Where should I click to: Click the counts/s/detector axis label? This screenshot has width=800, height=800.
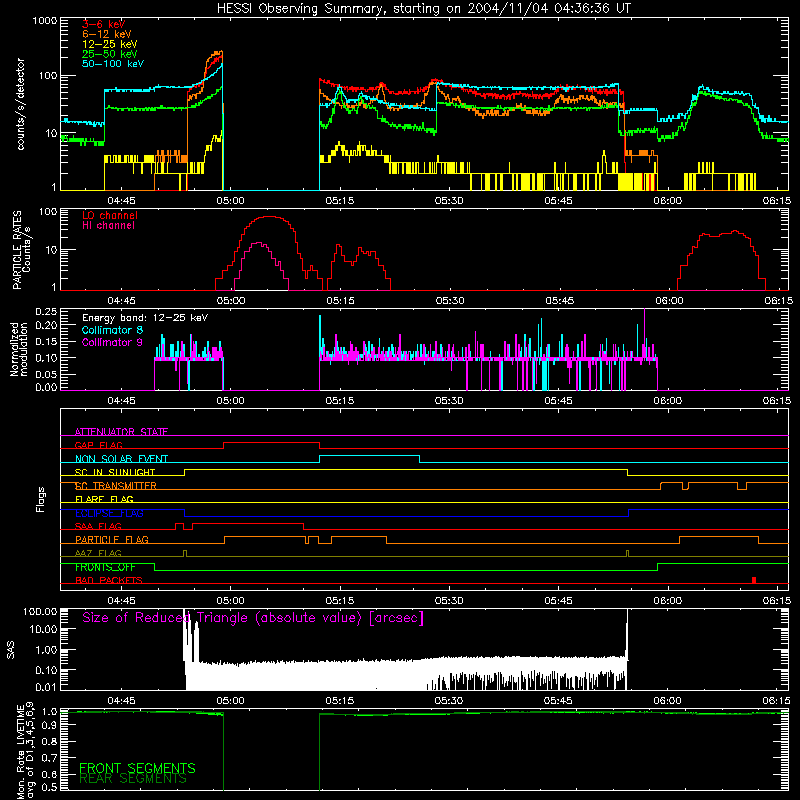point(20,104)
